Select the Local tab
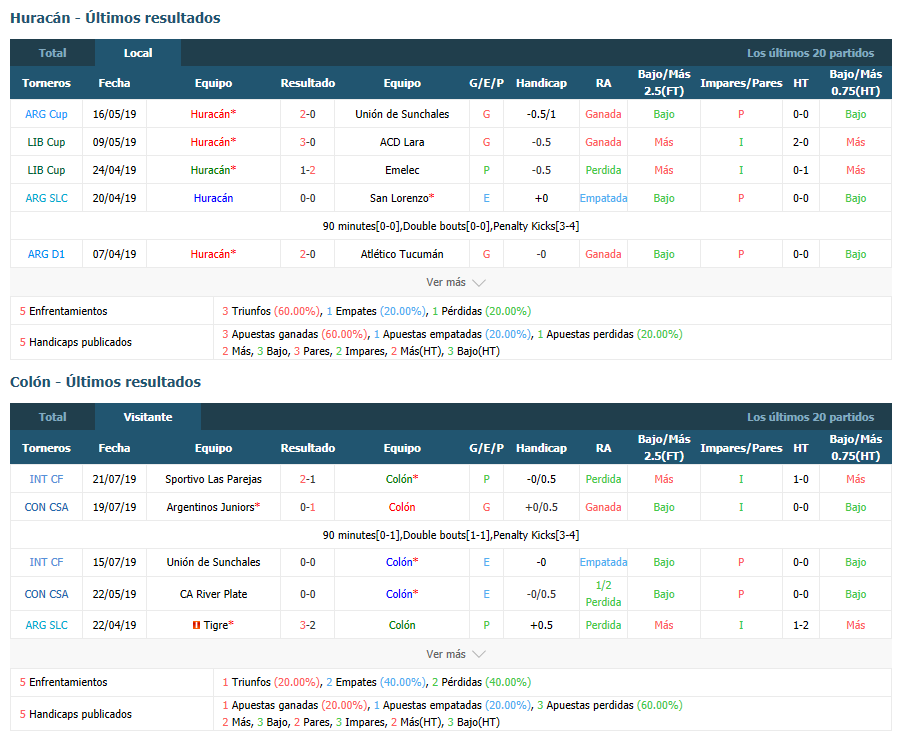 tap(138, 53)
